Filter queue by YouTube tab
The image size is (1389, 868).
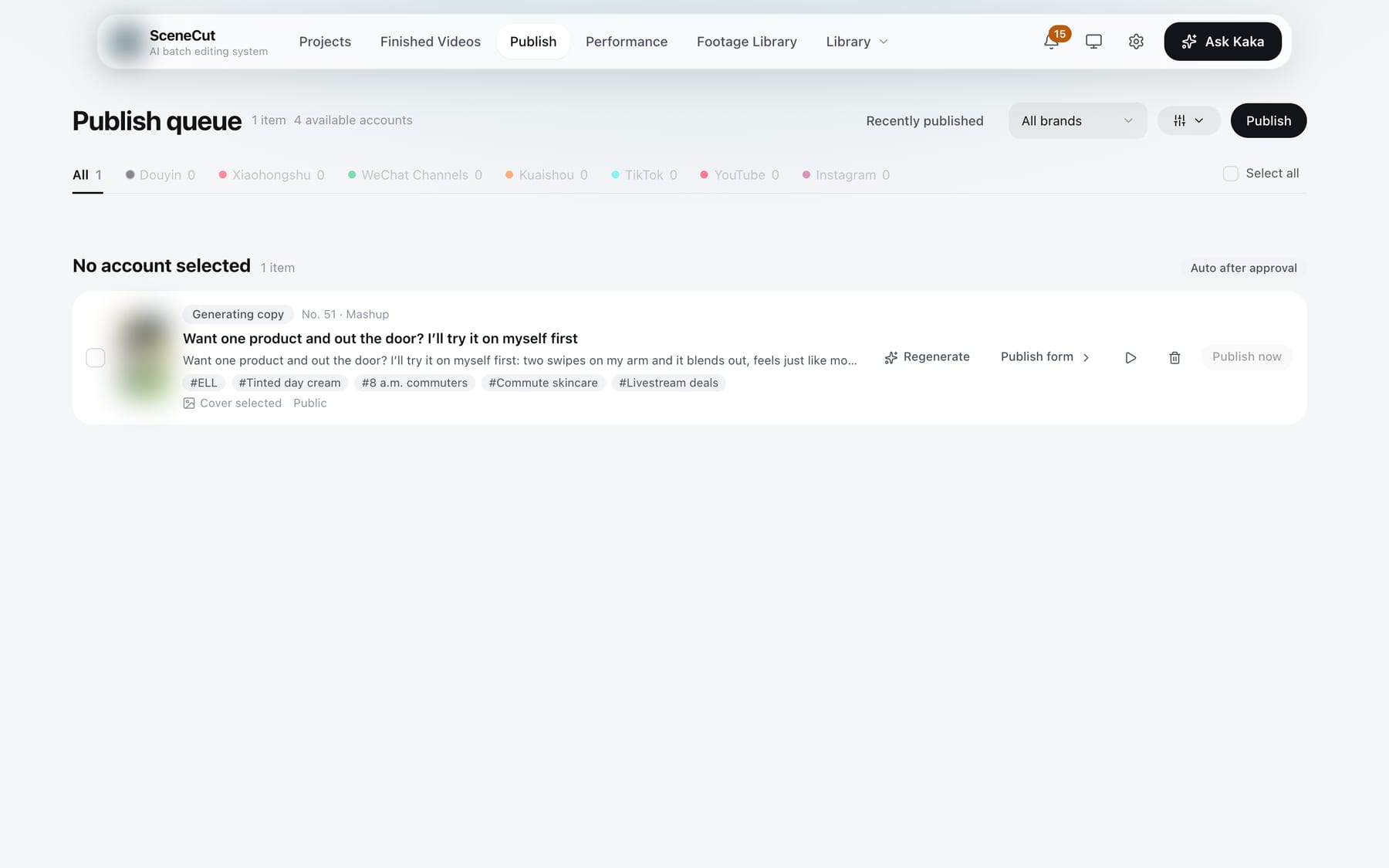tap(740, 175)
